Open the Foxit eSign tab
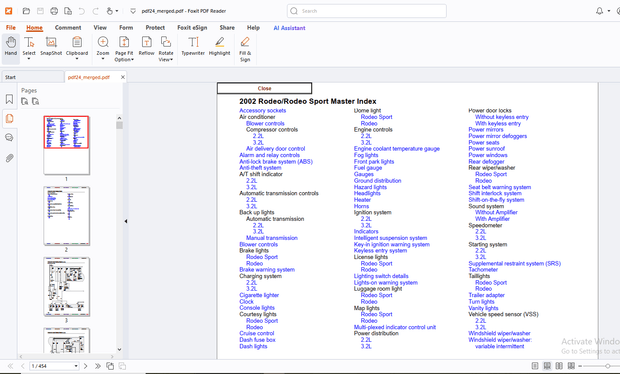 tap(192, 28)
